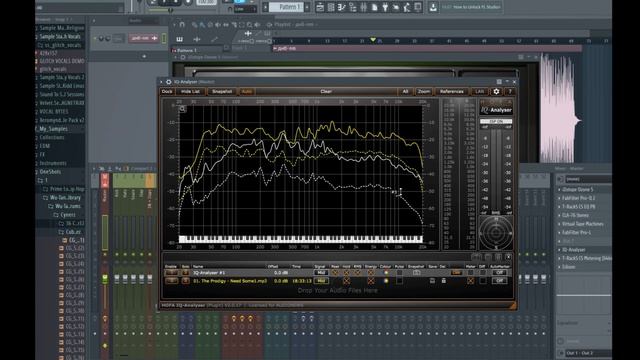Open IQ-Analyser settings gear button
640x360 pixels.
click(x=496, y=91)
